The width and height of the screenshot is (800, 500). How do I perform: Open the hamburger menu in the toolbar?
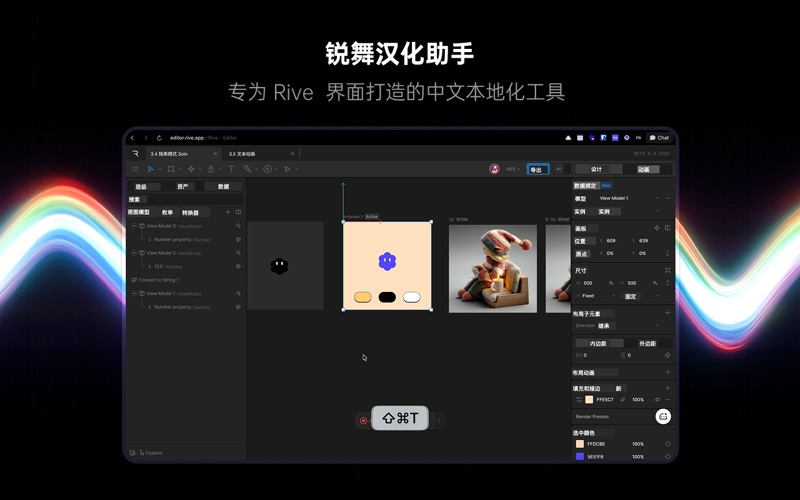135,169
